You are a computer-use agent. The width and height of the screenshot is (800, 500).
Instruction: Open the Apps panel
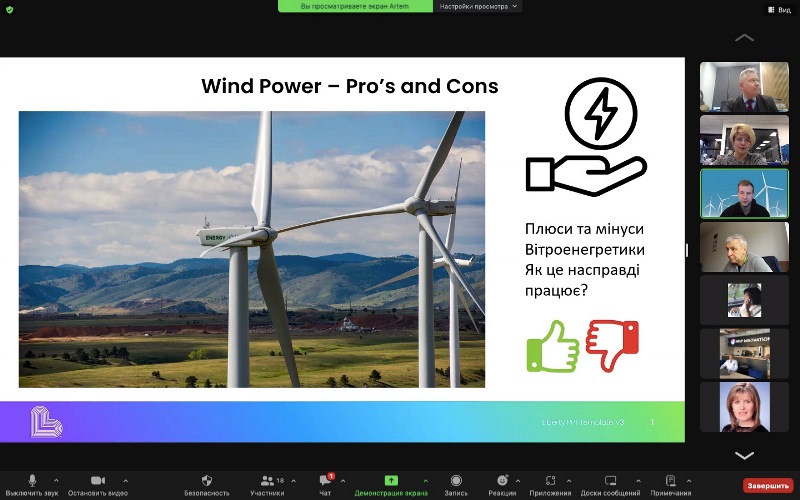(x=550, y=485)
